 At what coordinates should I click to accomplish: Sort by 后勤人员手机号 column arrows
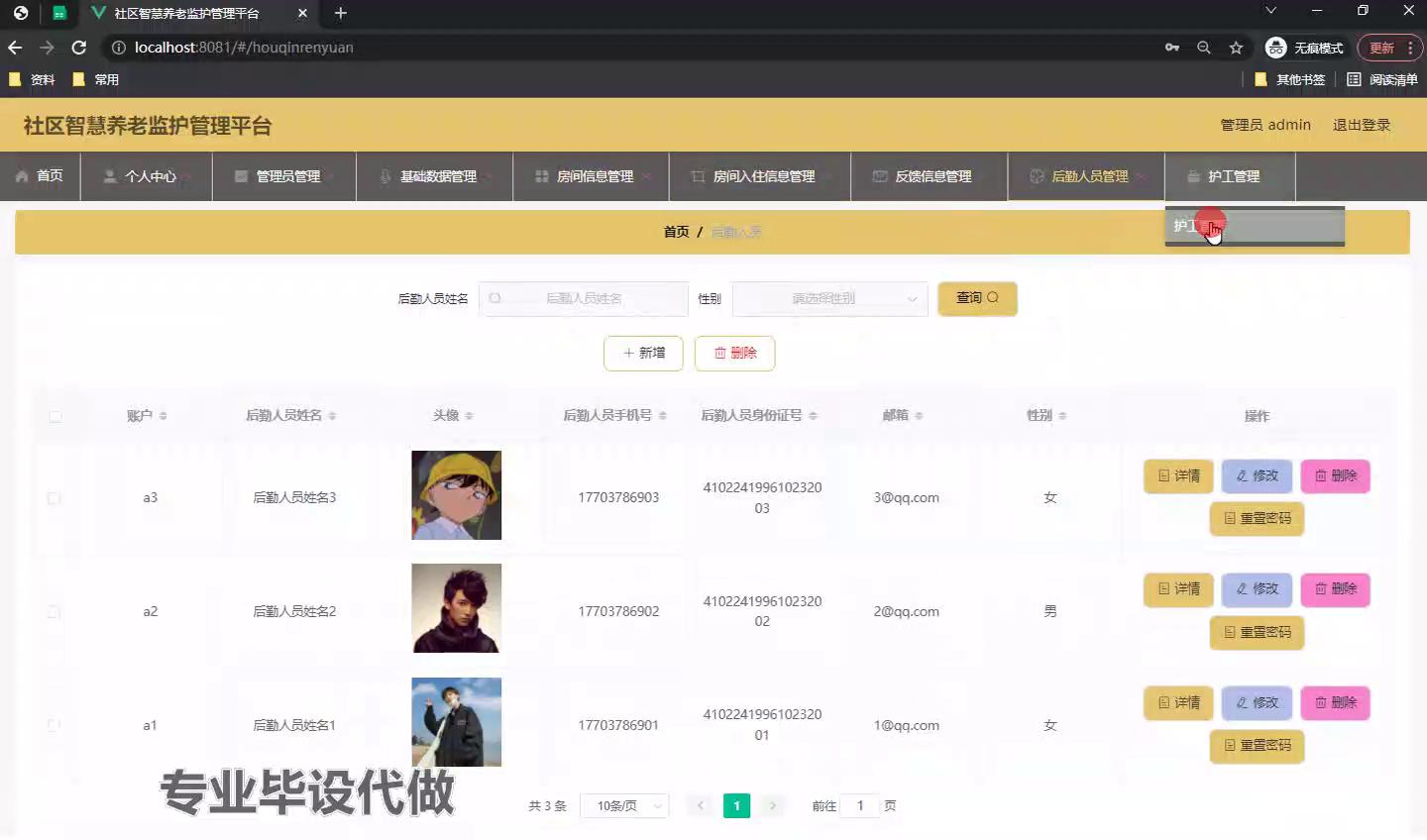pyautogui.click(x=662, y=416)
